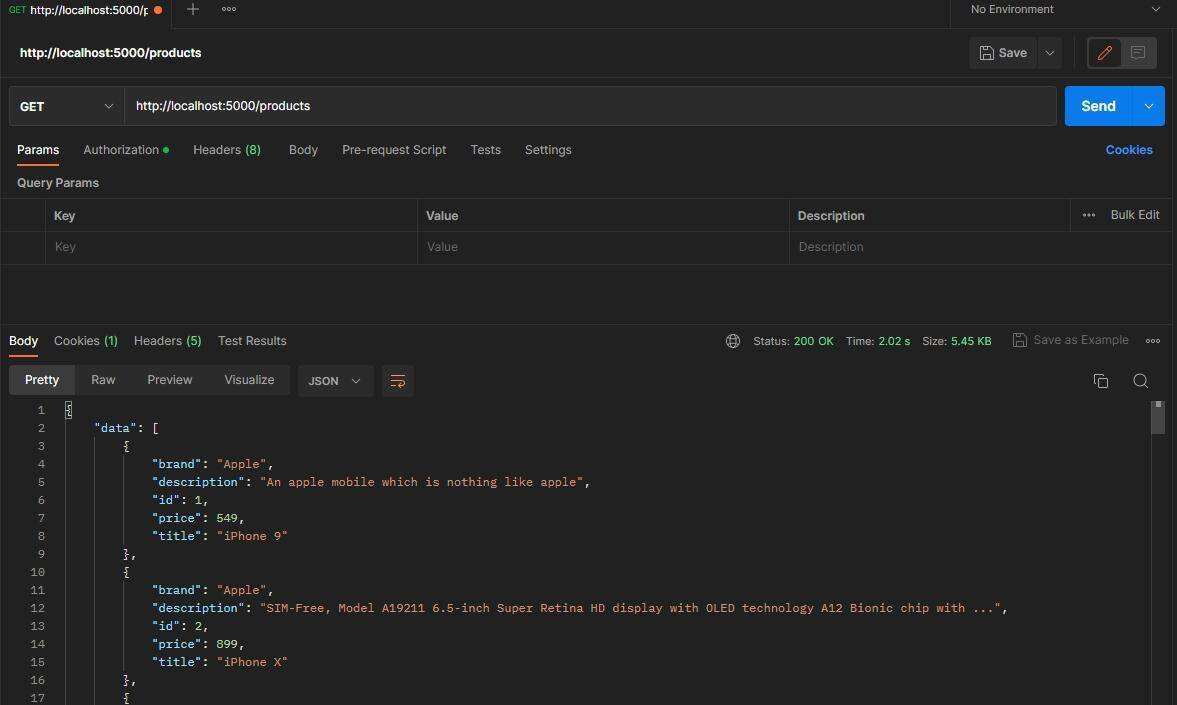Viewport: 1177px width, 705px height.
Task: Open response more options ellipsis
Action: tap(1153, 341)
